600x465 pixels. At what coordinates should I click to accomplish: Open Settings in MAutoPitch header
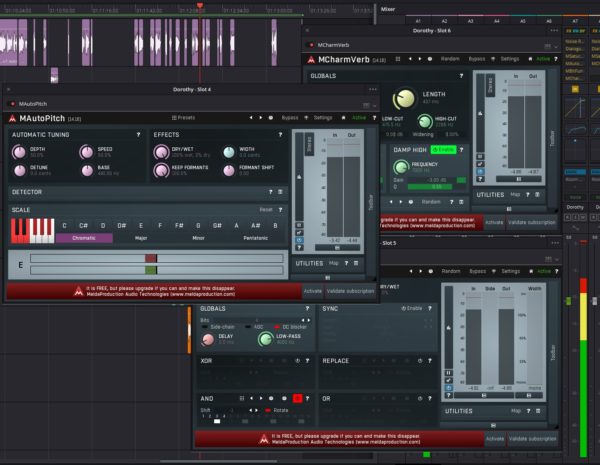click(323, 117)
